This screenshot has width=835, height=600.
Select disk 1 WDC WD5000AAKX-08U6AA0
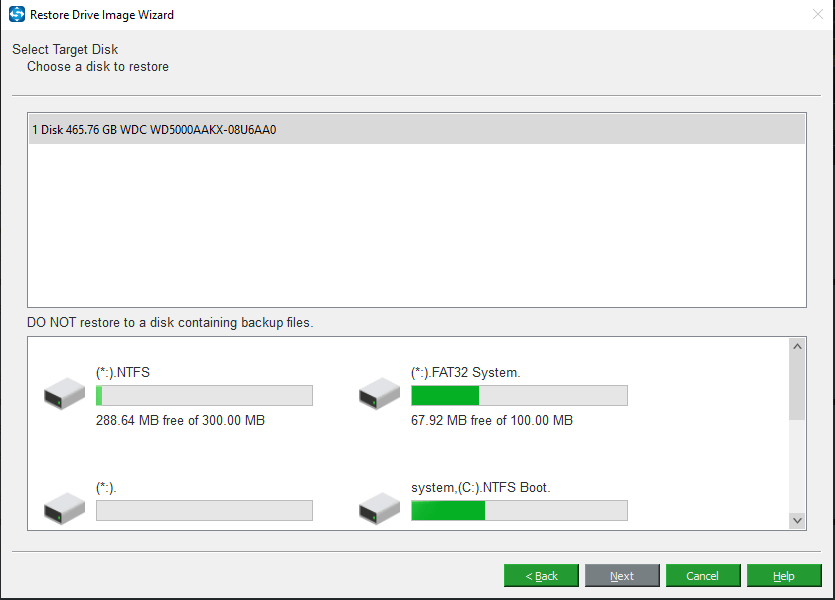tap(417, 129)
